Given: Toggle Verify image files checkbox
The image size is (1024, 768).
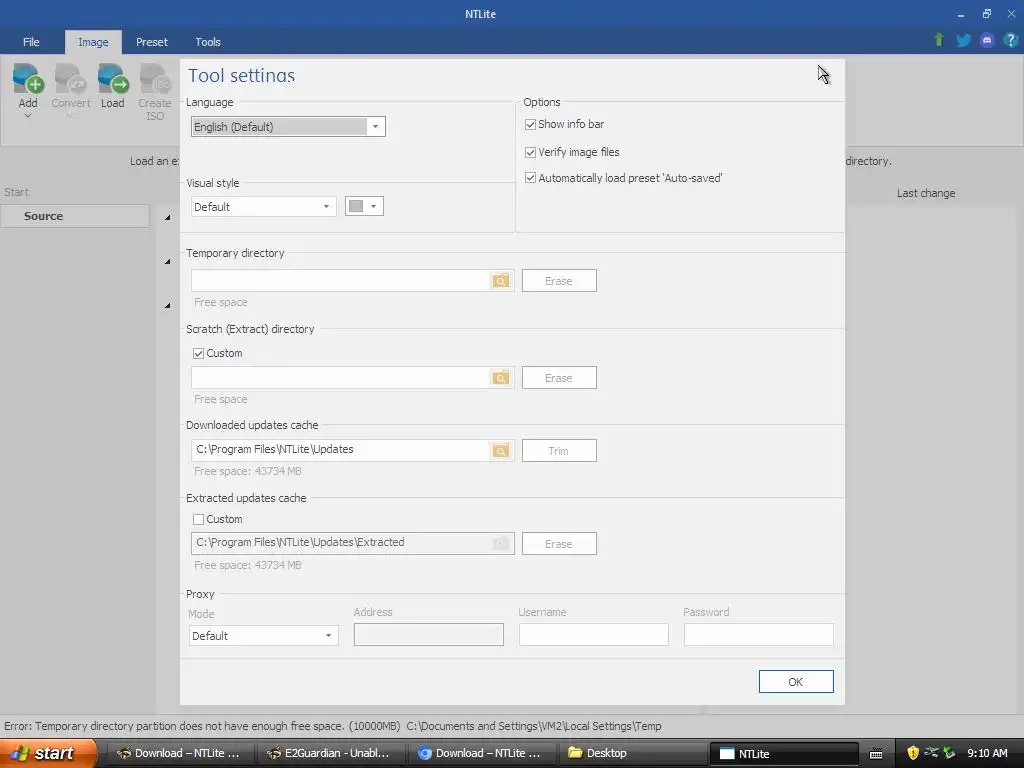Looking at the screenshot, I should (x=530, y=152).
